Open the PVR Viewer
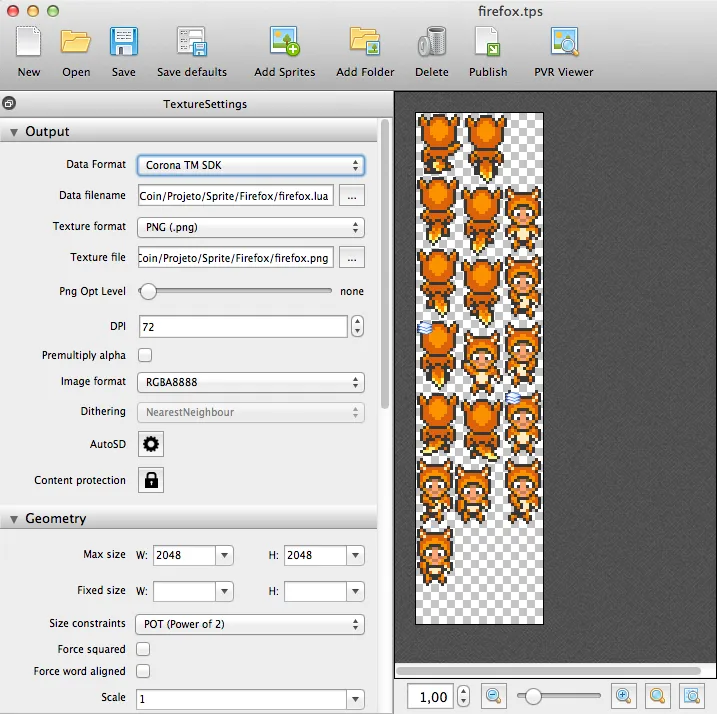This screenshot has width=717, height=714. (x=564, y=42)
